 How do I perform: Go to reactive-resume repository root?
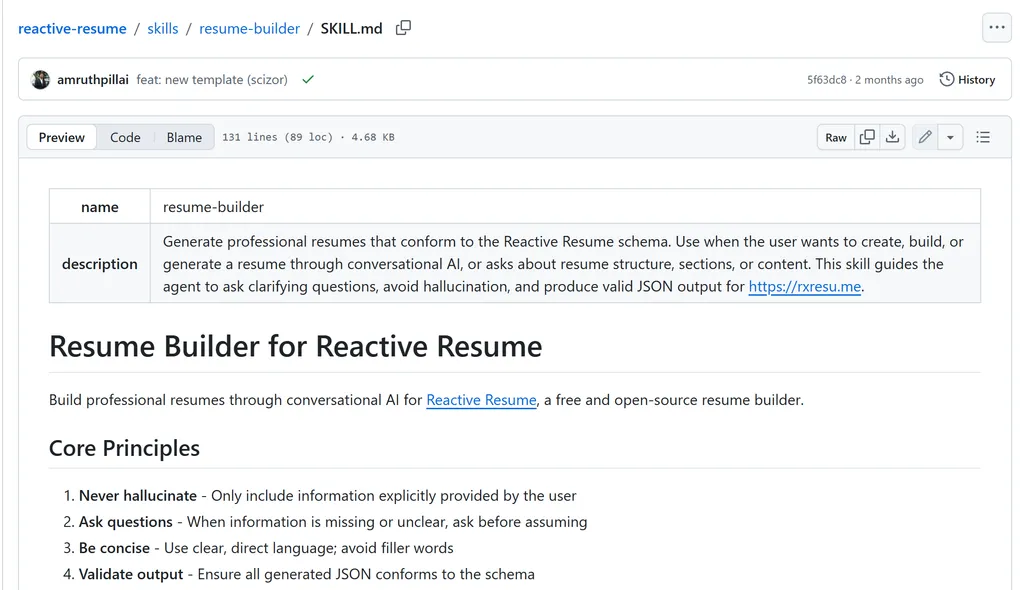pos(72,29)
